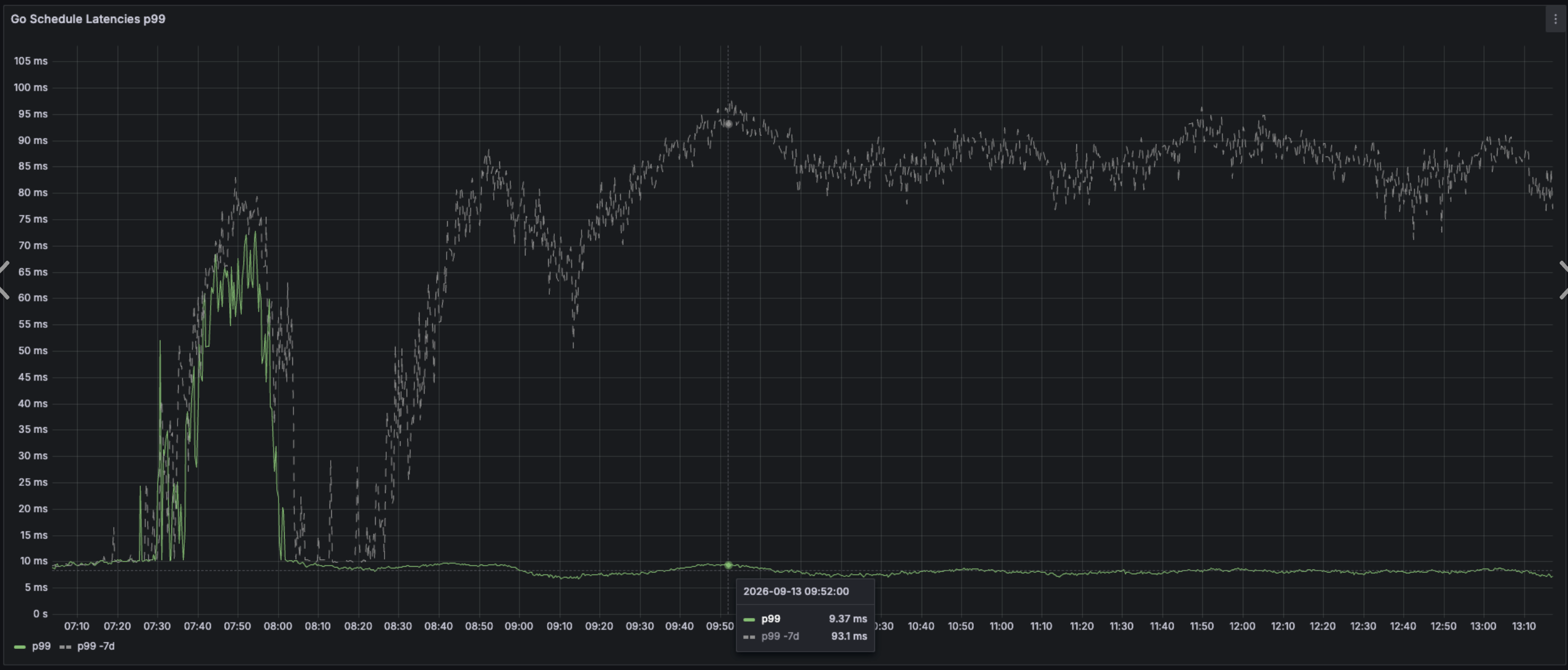Click the 25 ms y-axis label

(33, 482)
